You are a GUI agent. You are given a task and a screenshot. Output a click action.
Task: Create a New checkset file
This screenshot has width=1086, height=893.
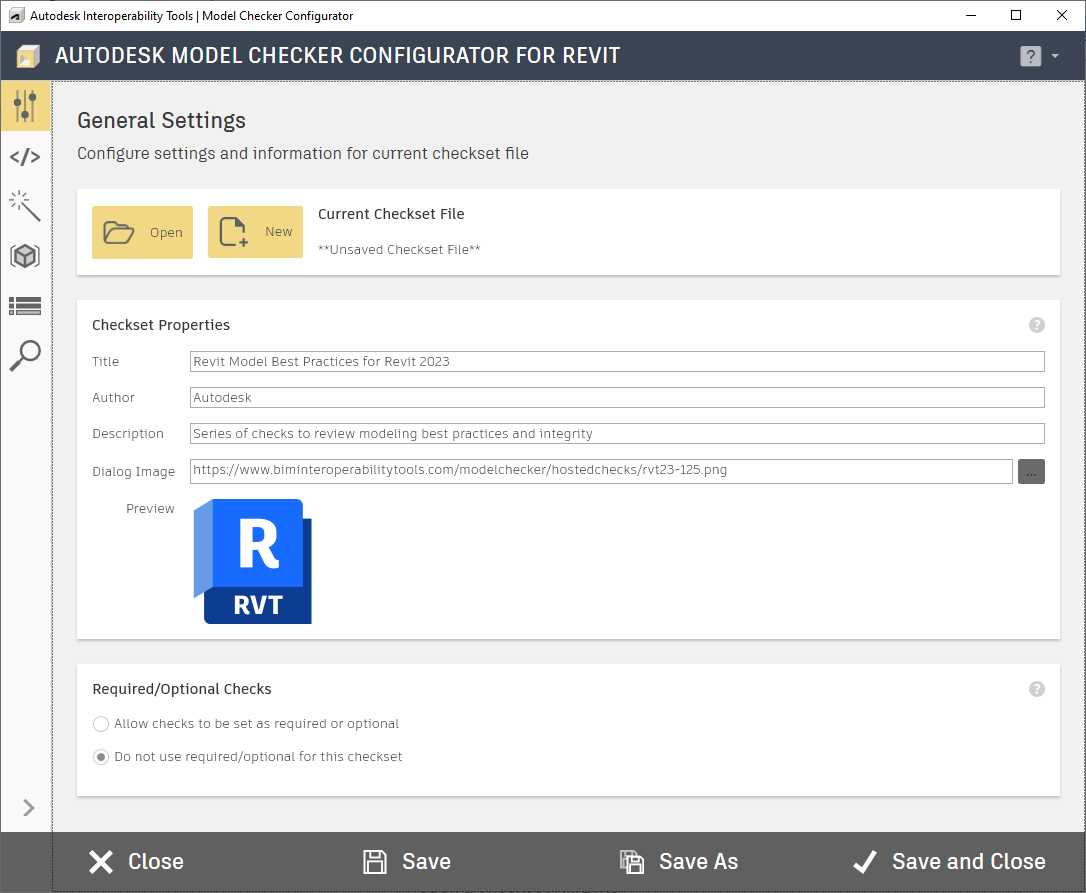coord(256,232)
